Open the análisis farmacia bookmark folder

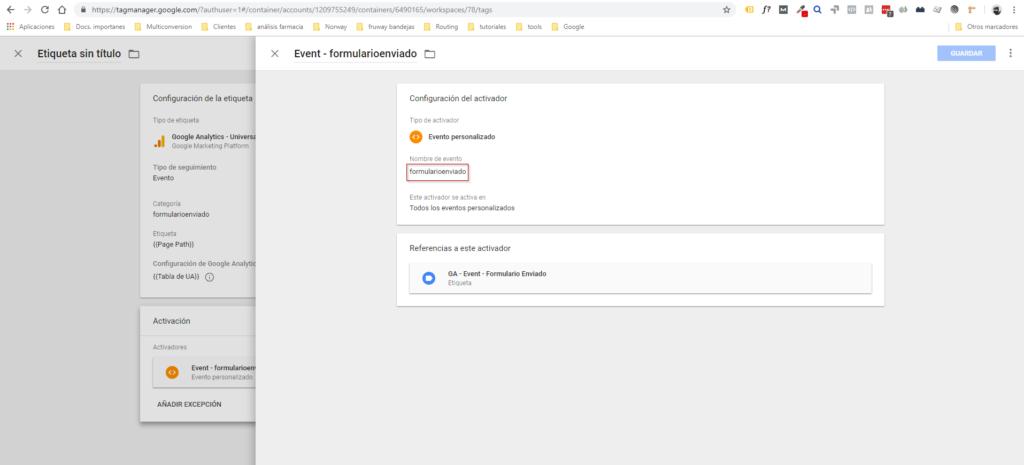coord(274,27)
